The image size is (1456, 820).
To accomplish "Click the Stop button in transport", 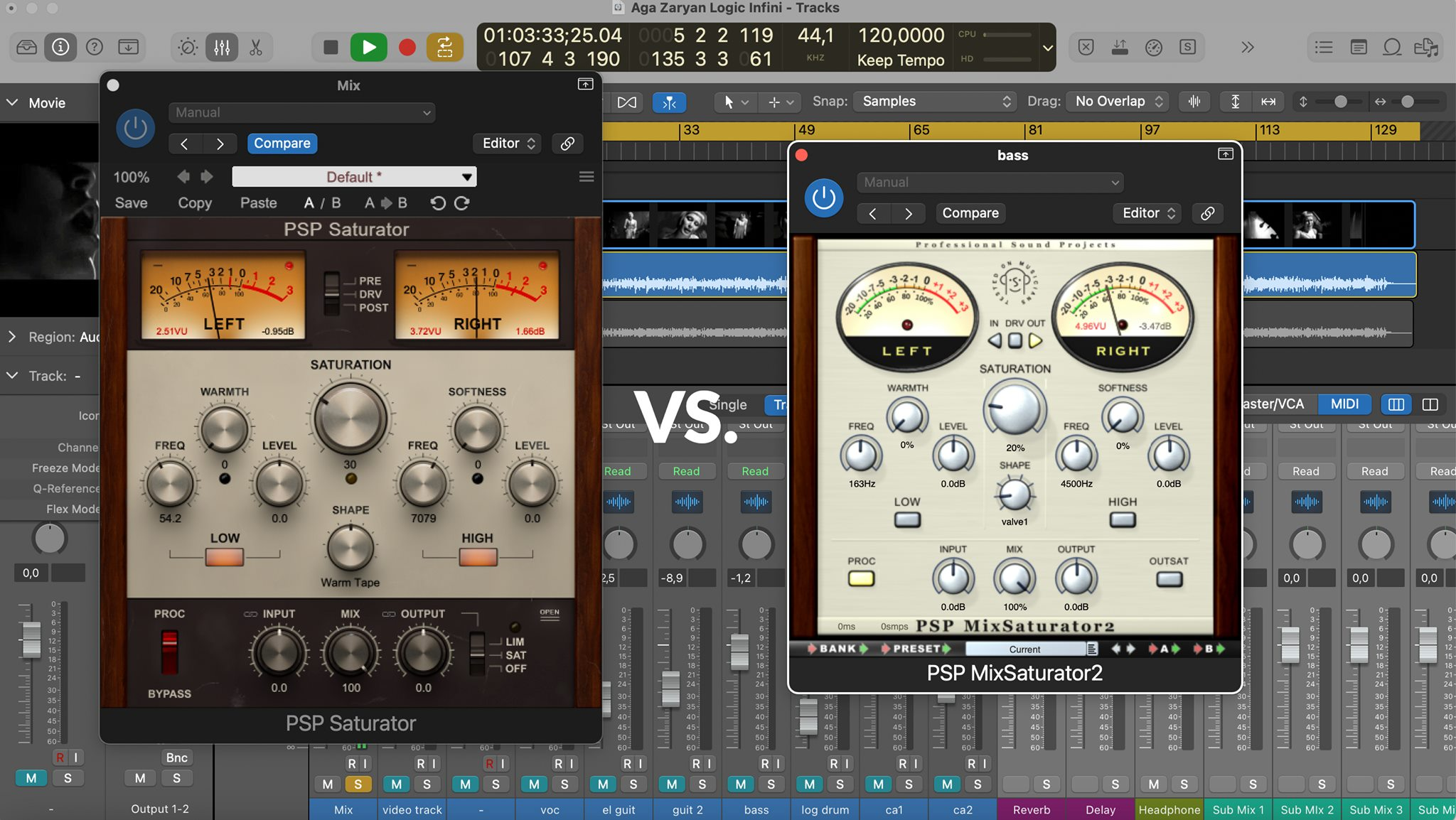I will pos(331,48).
